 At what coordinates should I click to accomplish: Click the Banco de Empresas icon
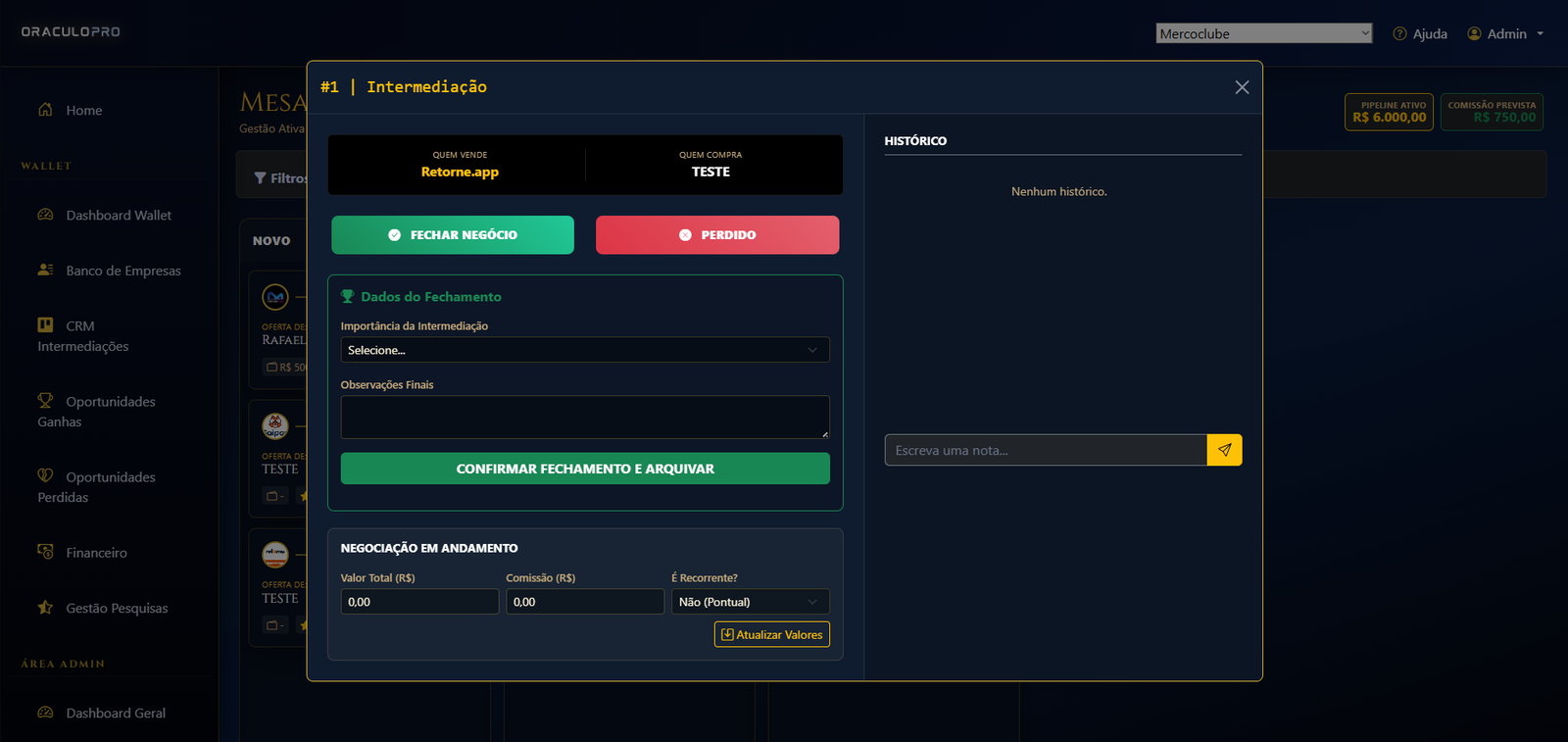coord(45,270)
